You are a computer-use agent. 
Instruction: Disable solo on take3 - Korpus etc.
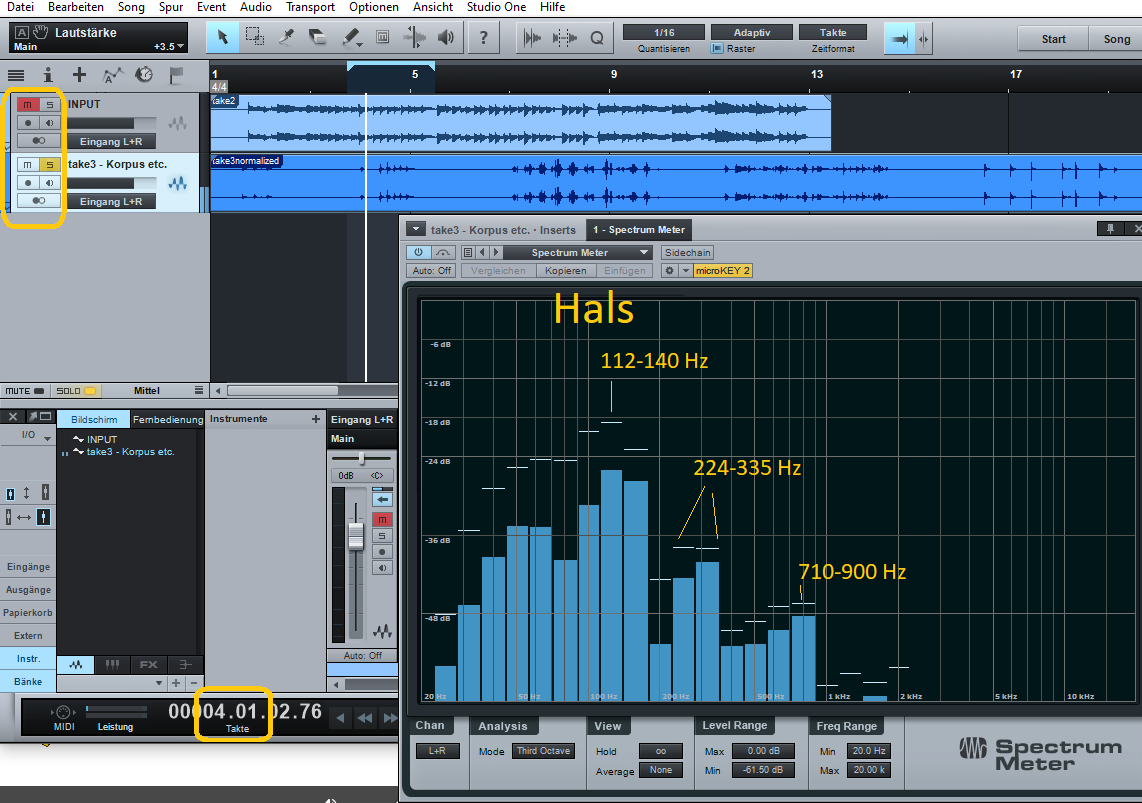pos(50,165)
